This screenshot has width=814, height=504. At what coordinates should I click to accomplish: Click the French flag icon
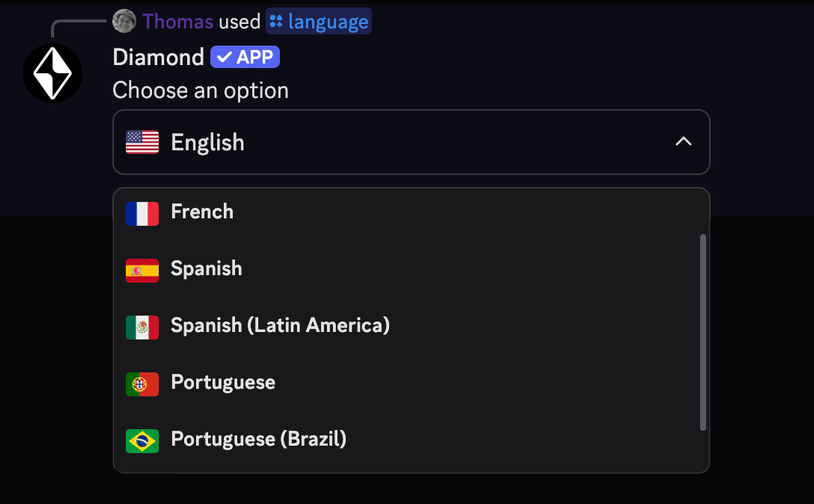142,213
